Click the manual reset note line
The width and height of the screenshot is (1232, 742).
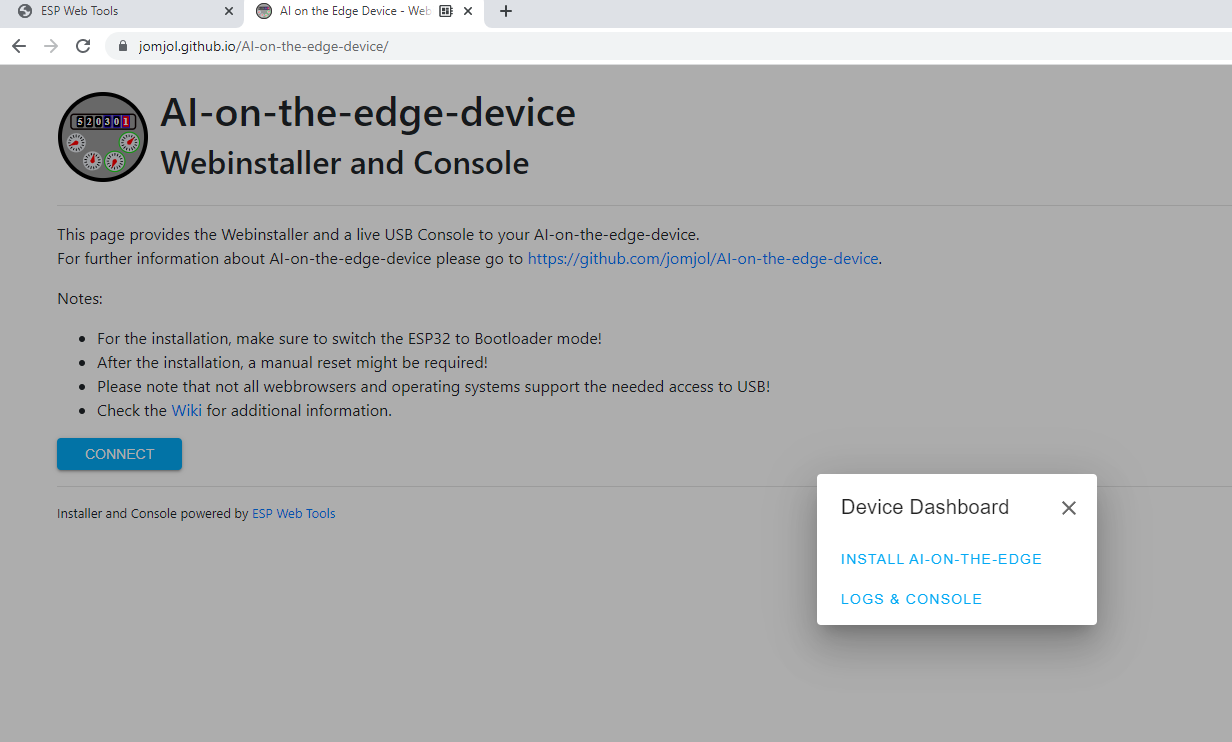[292, 362]
